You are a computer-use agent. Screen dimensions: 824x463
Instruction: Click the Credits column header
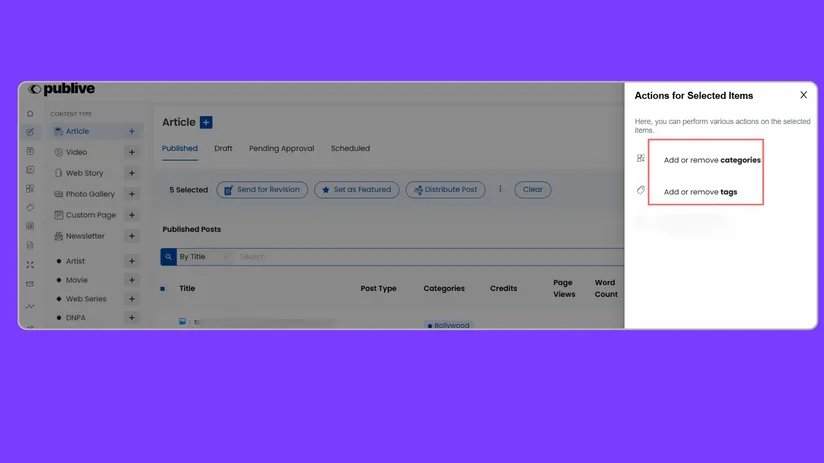[x=503, y=289]
